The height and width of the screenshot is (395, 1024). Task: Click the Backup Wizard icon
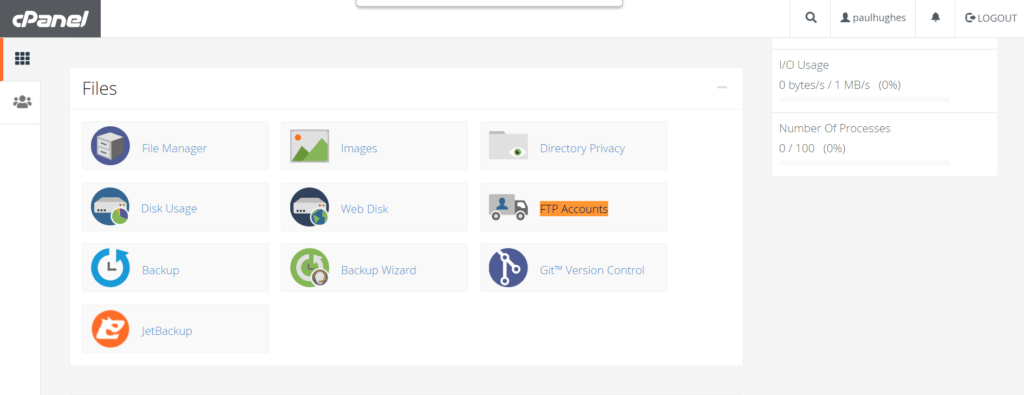click(310, 268)
